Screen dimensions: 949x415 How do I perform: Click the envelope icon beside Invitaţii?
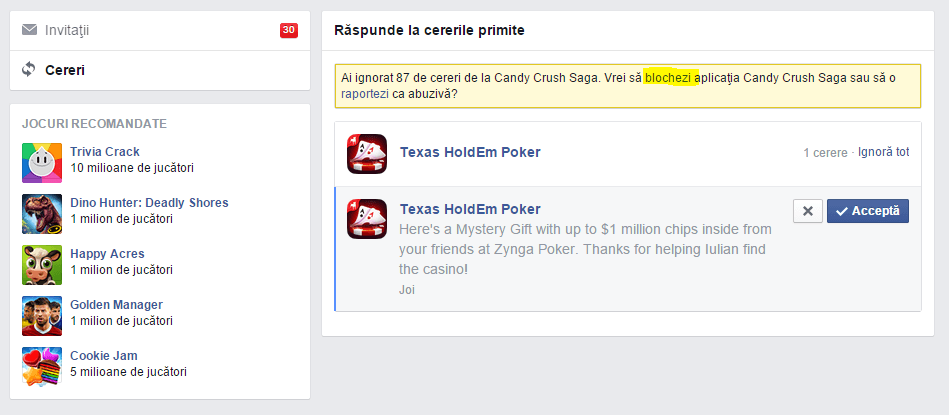point(29,30)
